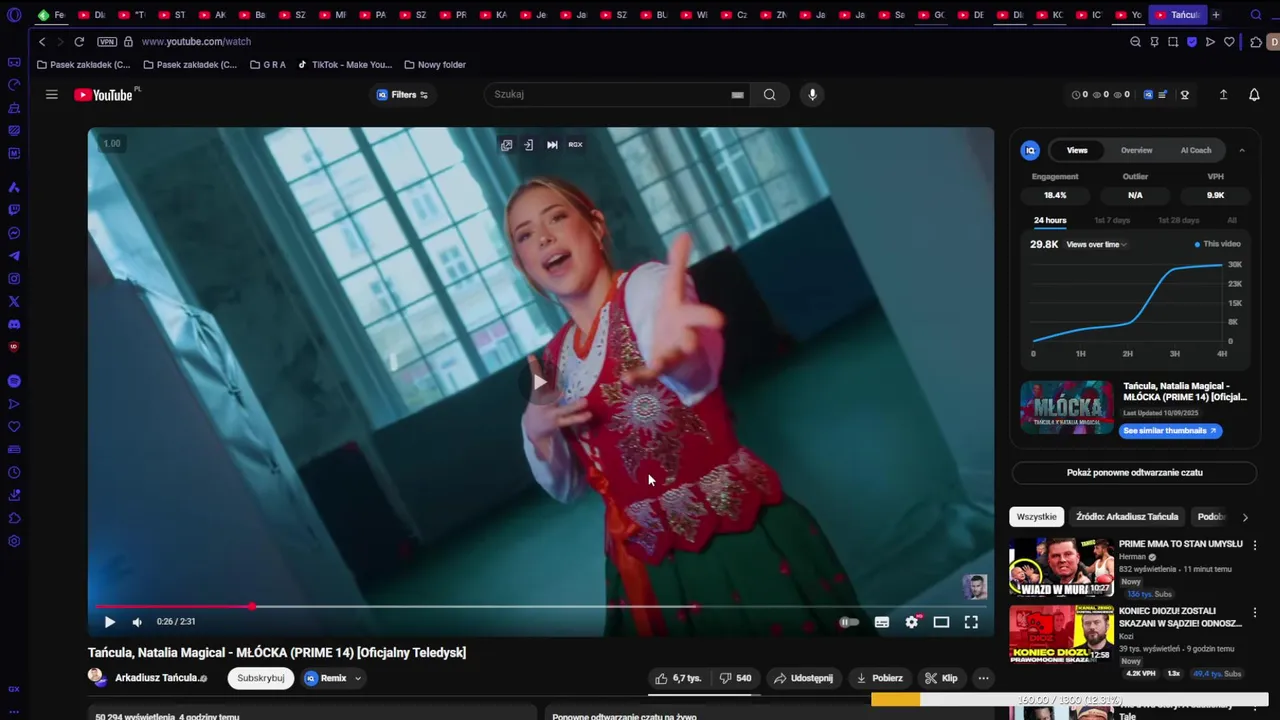Like the video (6,7 tys.)
This screenshot has width=1280, height=720.
click(x=678, y=678)
